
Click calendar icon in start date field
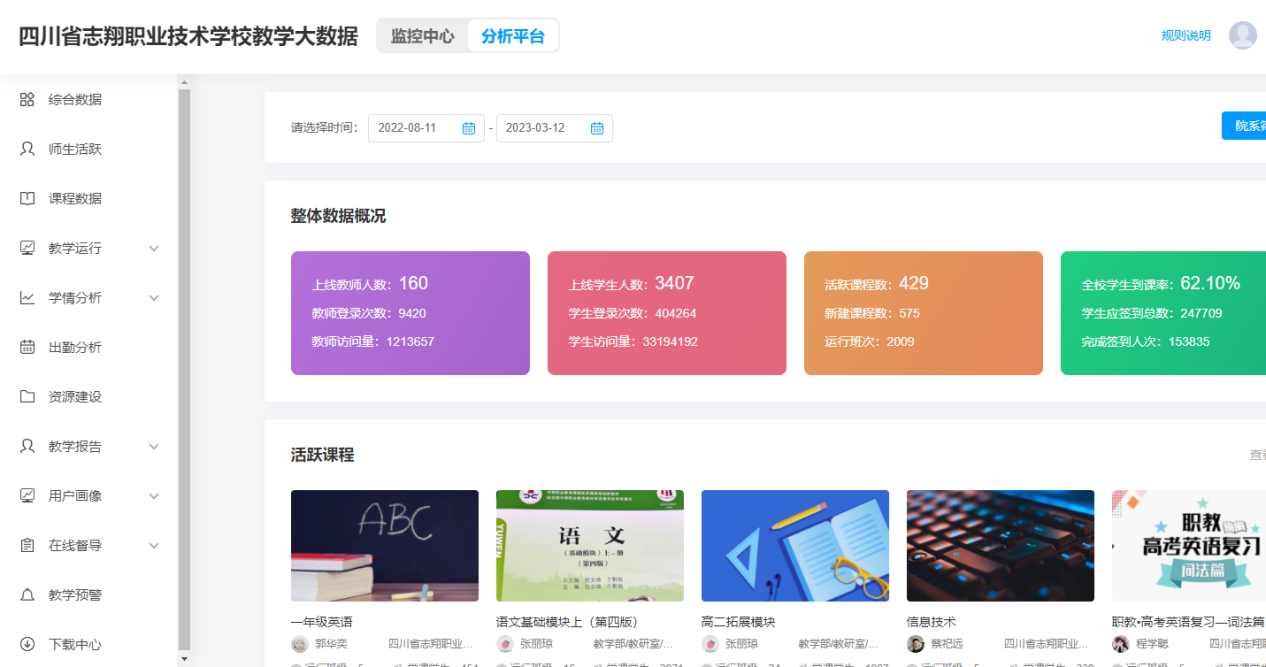(468, 128)
